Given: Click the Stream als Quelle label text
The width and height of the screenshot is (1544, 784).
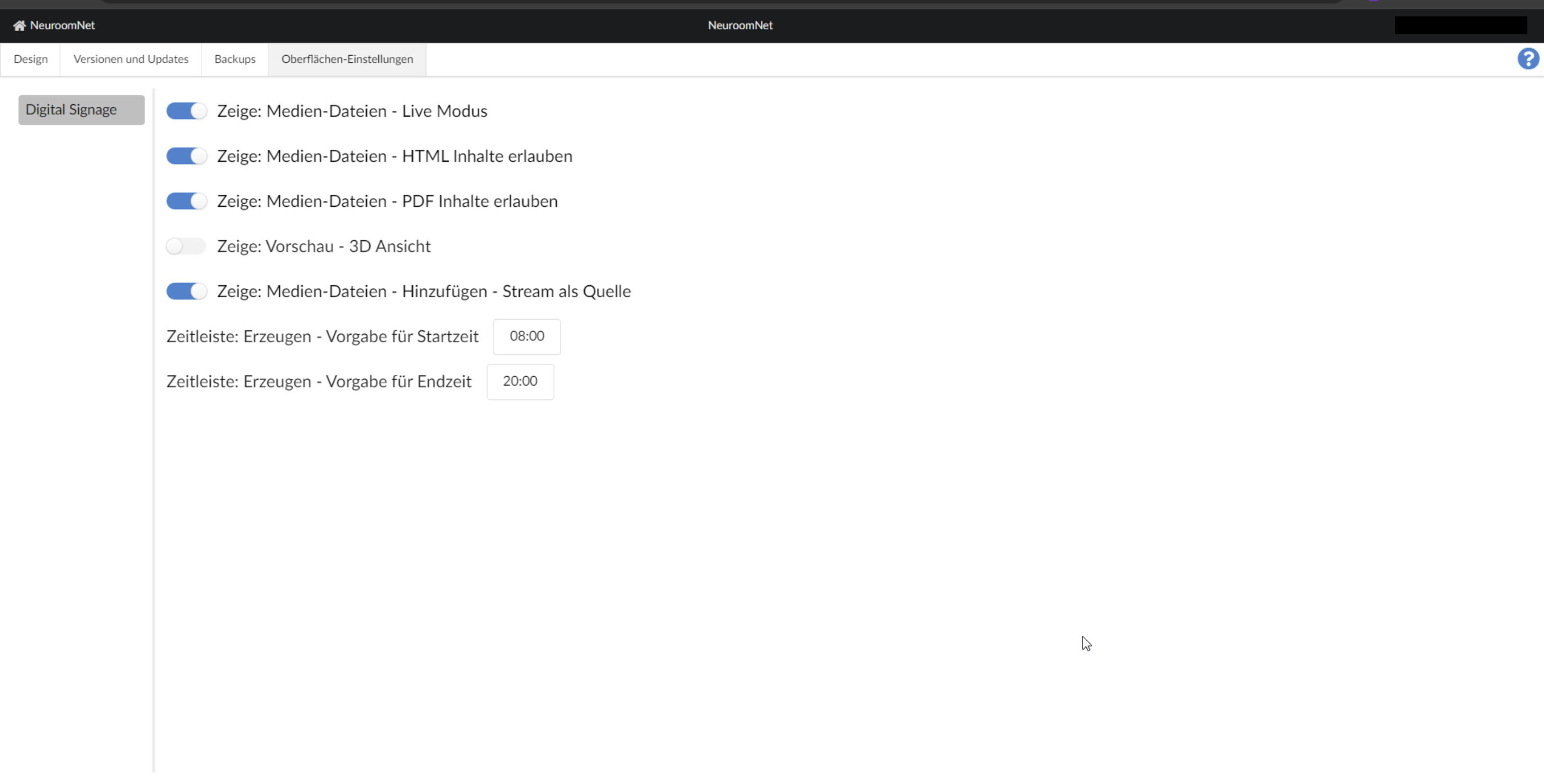Looking at the screenshot, I should tap(424, 291).
